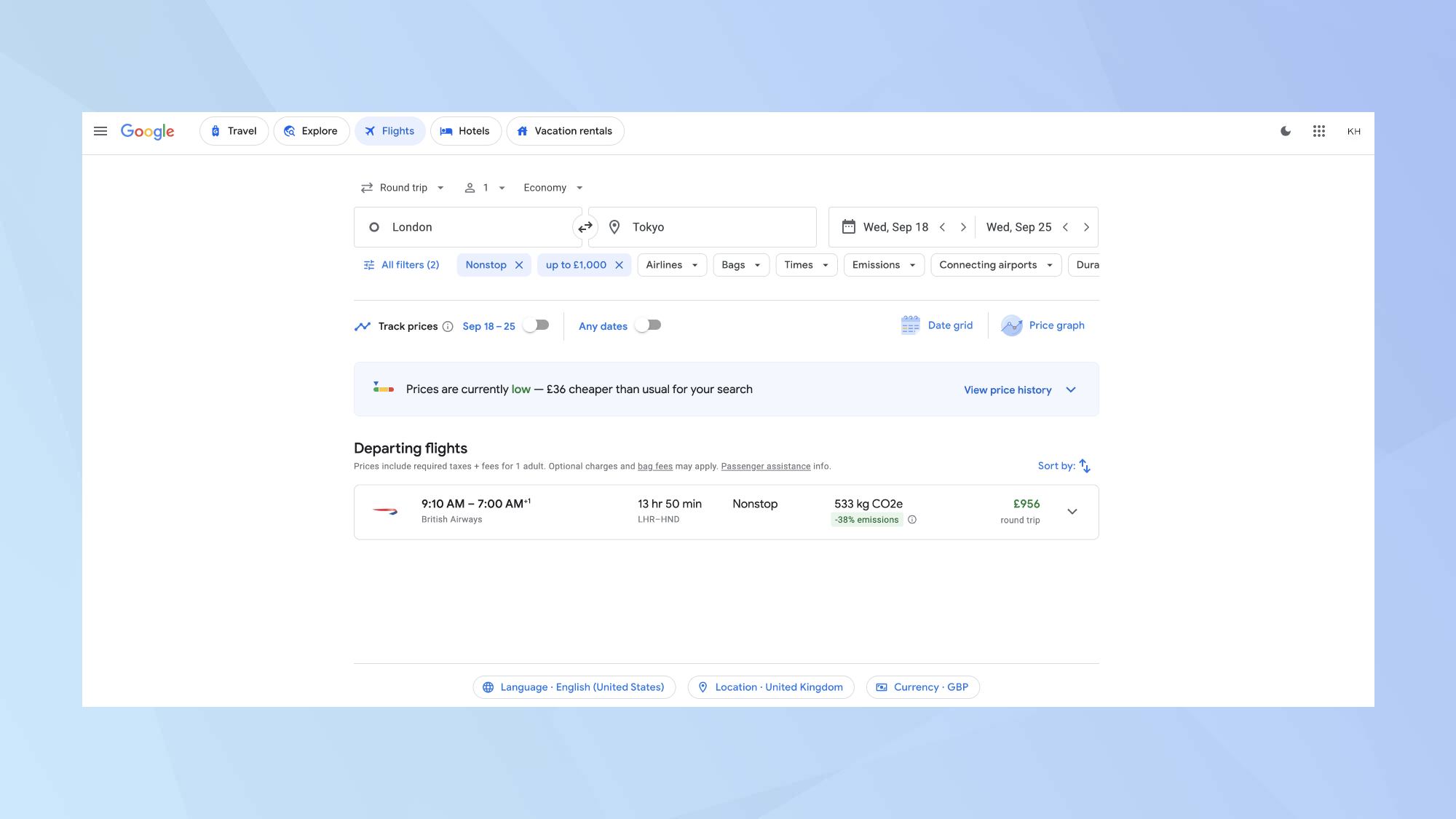Expand the British Airways flight result
The height and width of the screenshot is (819, 1456).
point(1071,510)
